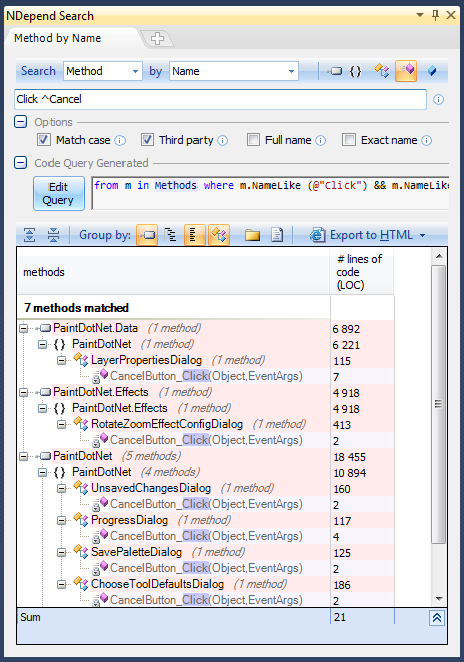The width and height of the screenshot is (464, 662).
Task: Click the Edit Query button
Action: (x=59, y=193)
